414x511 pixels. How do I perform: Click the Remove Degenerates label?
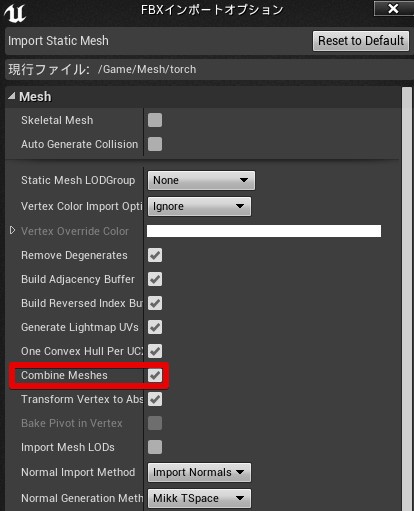(x=74, y=255)
